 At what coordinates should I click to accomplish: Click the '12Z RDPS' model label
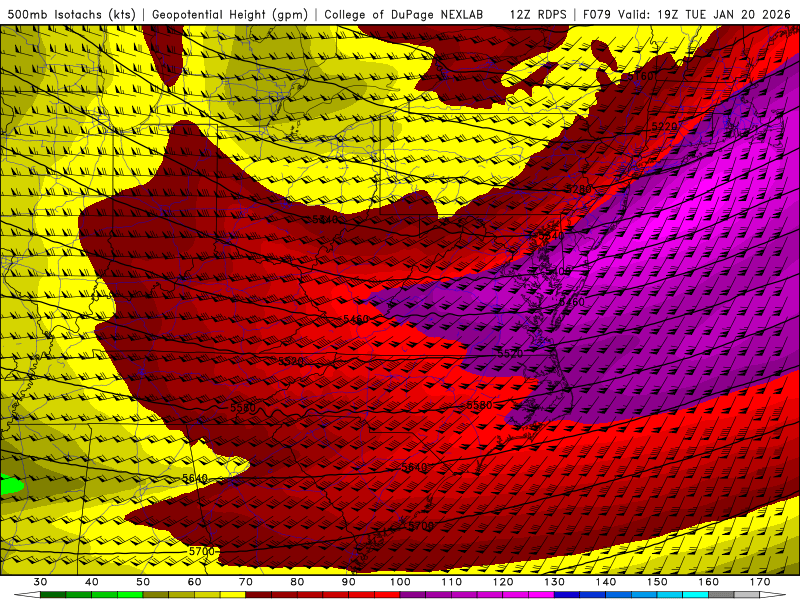pos(538,14)
